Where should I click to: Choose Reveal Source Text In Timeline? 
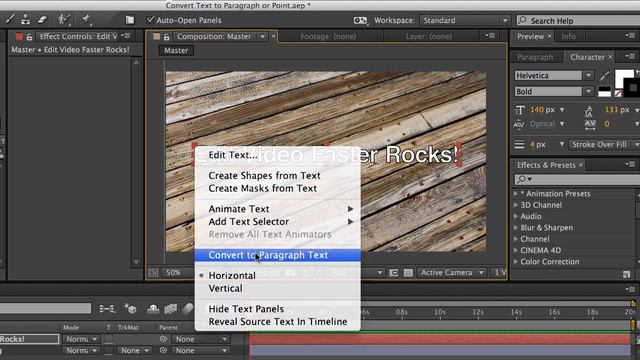click(x=278, y=322)
